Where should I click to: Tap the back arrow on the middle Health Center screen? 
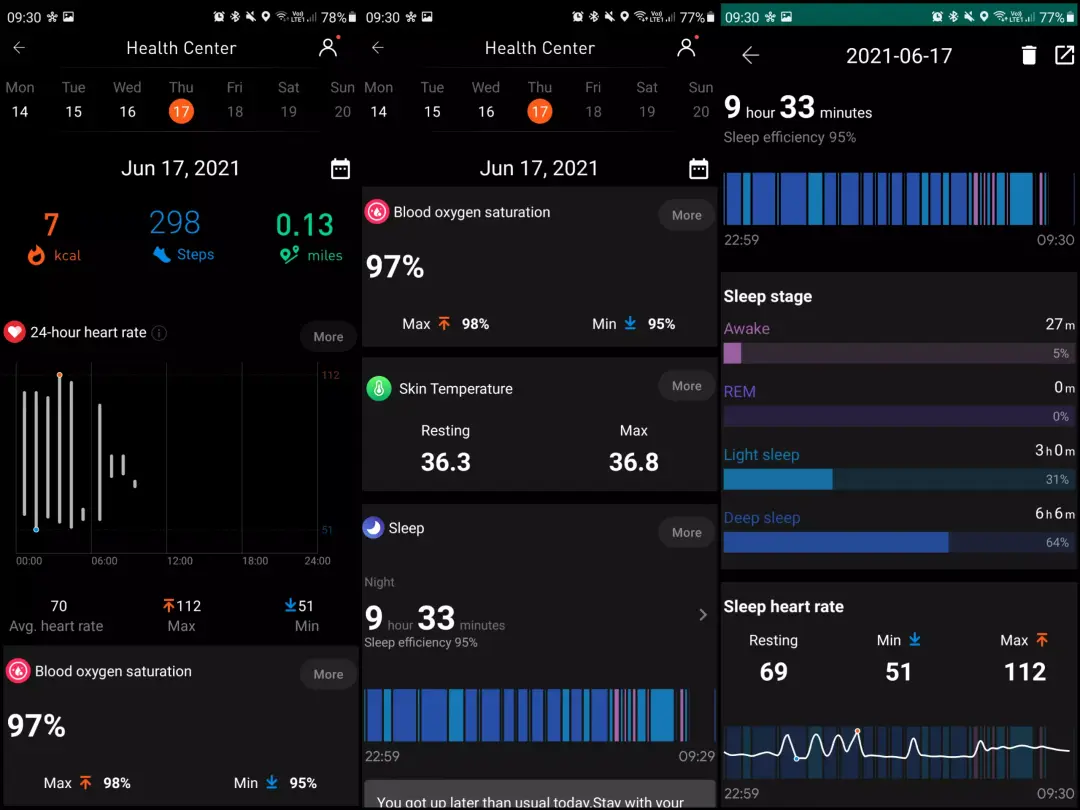coord(377,48)
